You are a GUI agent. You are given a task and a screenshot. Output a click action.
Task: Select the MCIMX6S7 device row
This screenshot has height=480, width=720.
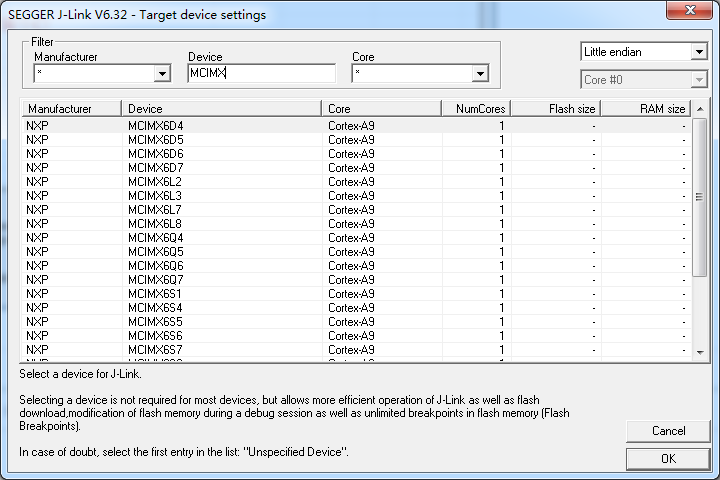click(356, 350)
